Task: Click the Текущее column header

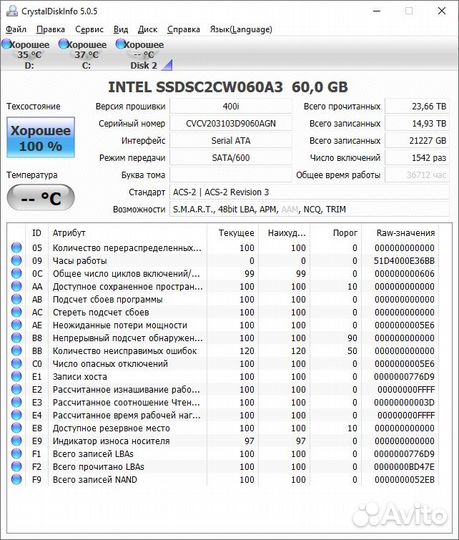Action: [x=233, y=233]
